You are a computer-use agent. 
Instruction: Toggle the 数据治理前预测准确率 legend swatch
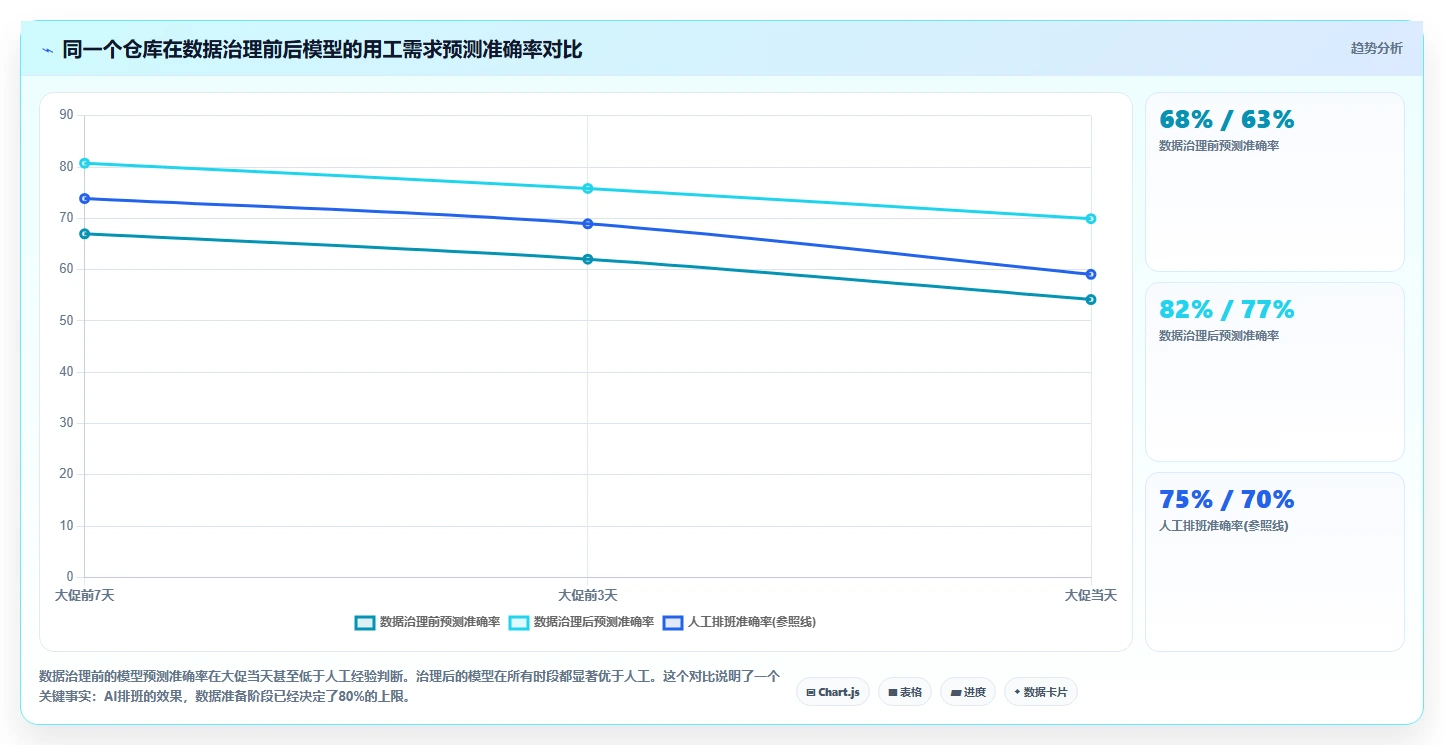point(365,622)
